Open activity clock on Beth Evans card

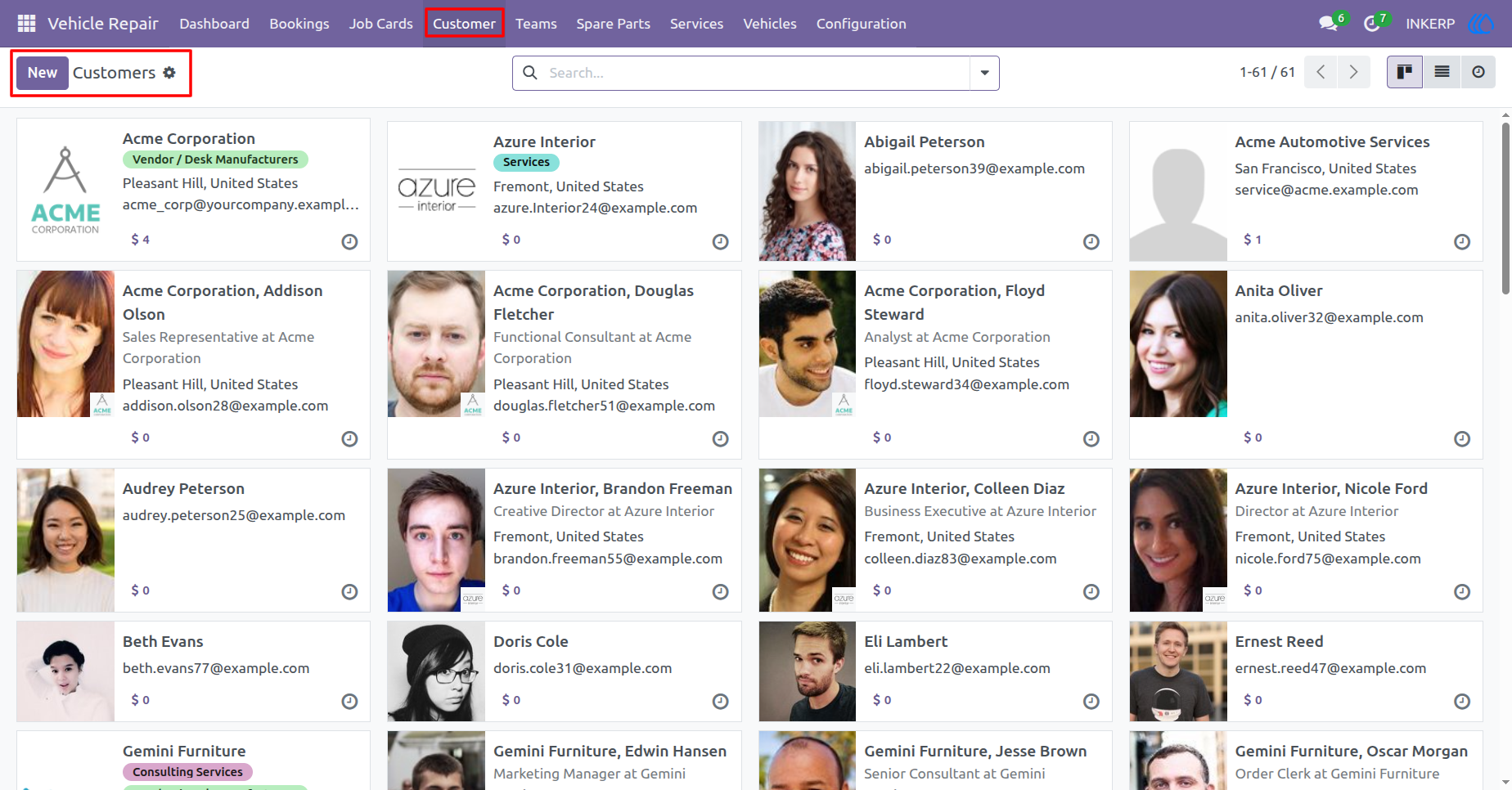point(349,701)
